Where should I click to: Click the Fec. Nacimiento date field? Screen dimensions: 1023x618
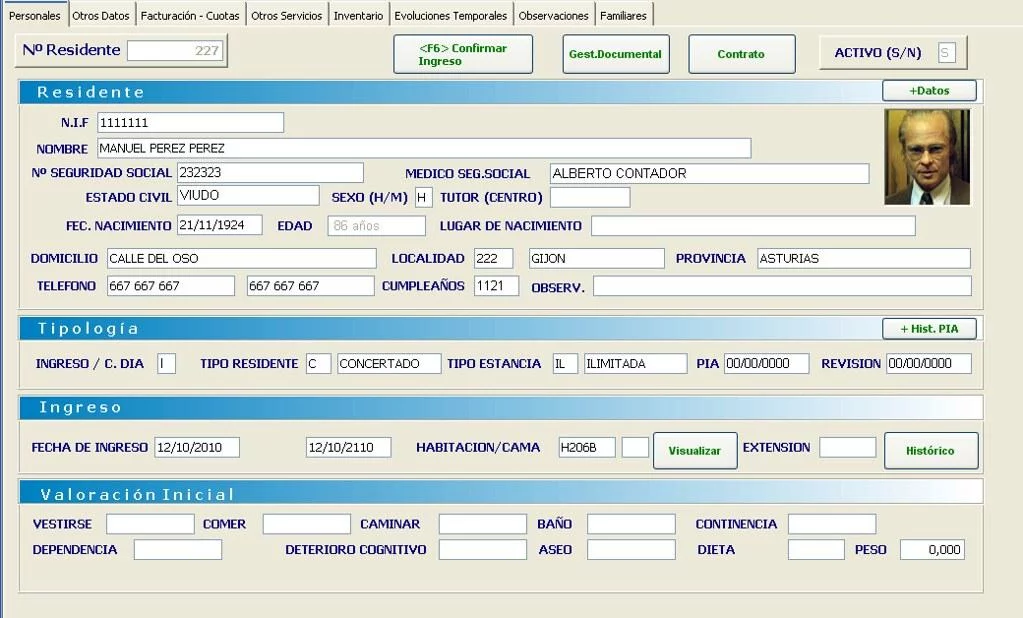click(219, 225)
